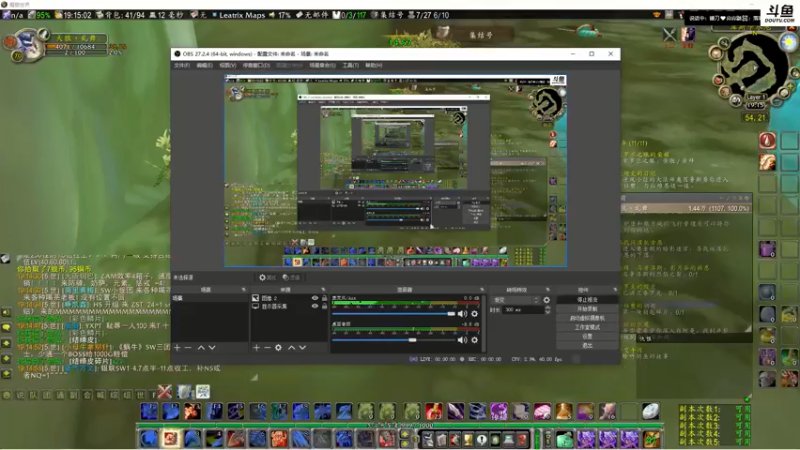Click the transition duration 300 ms field
Screen dimensions: 800x450
522,310
